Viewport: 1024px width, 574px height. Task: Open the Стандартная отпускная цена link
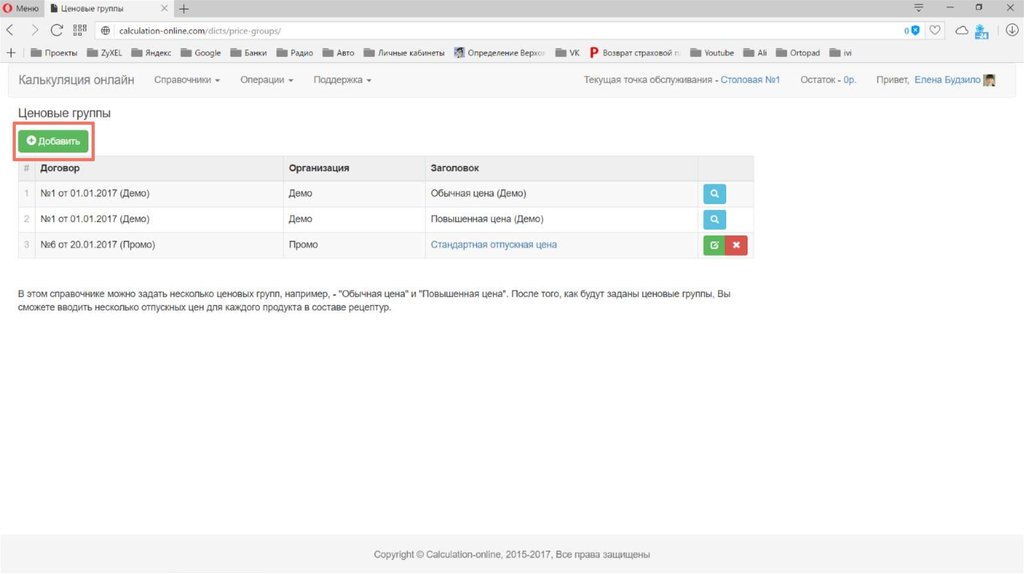(x=493, y=245)
